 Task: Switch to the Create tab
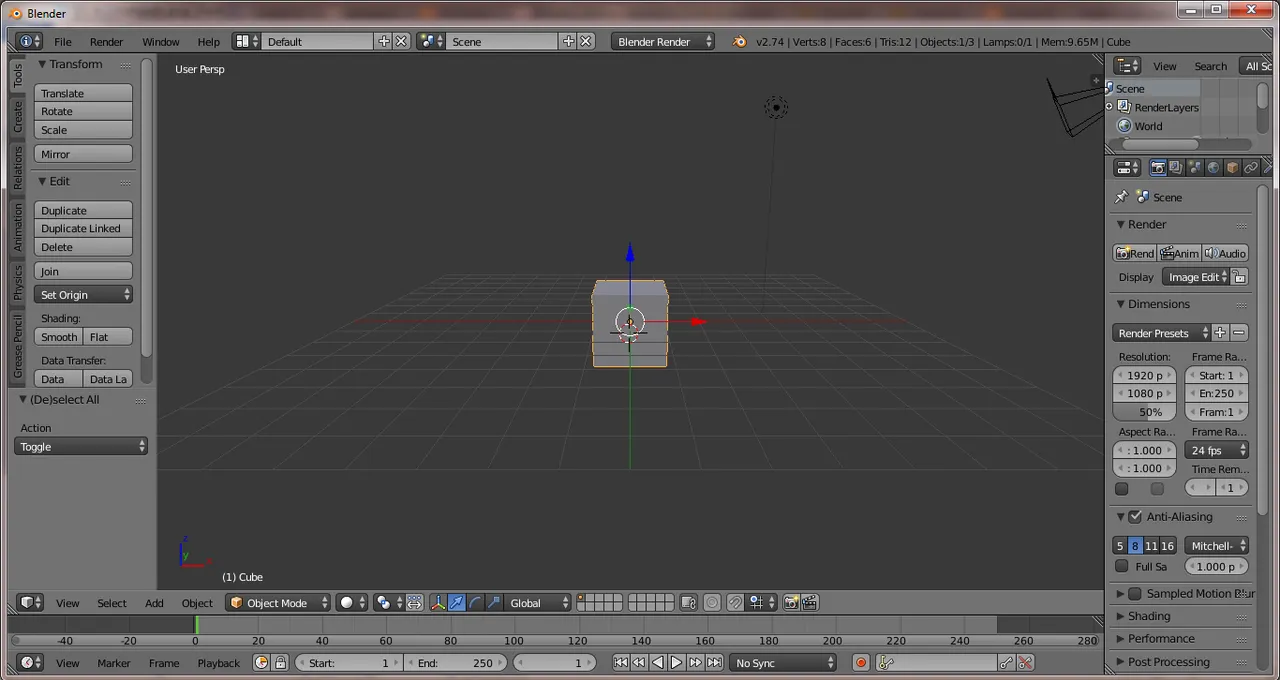click(x=17, y=117)
